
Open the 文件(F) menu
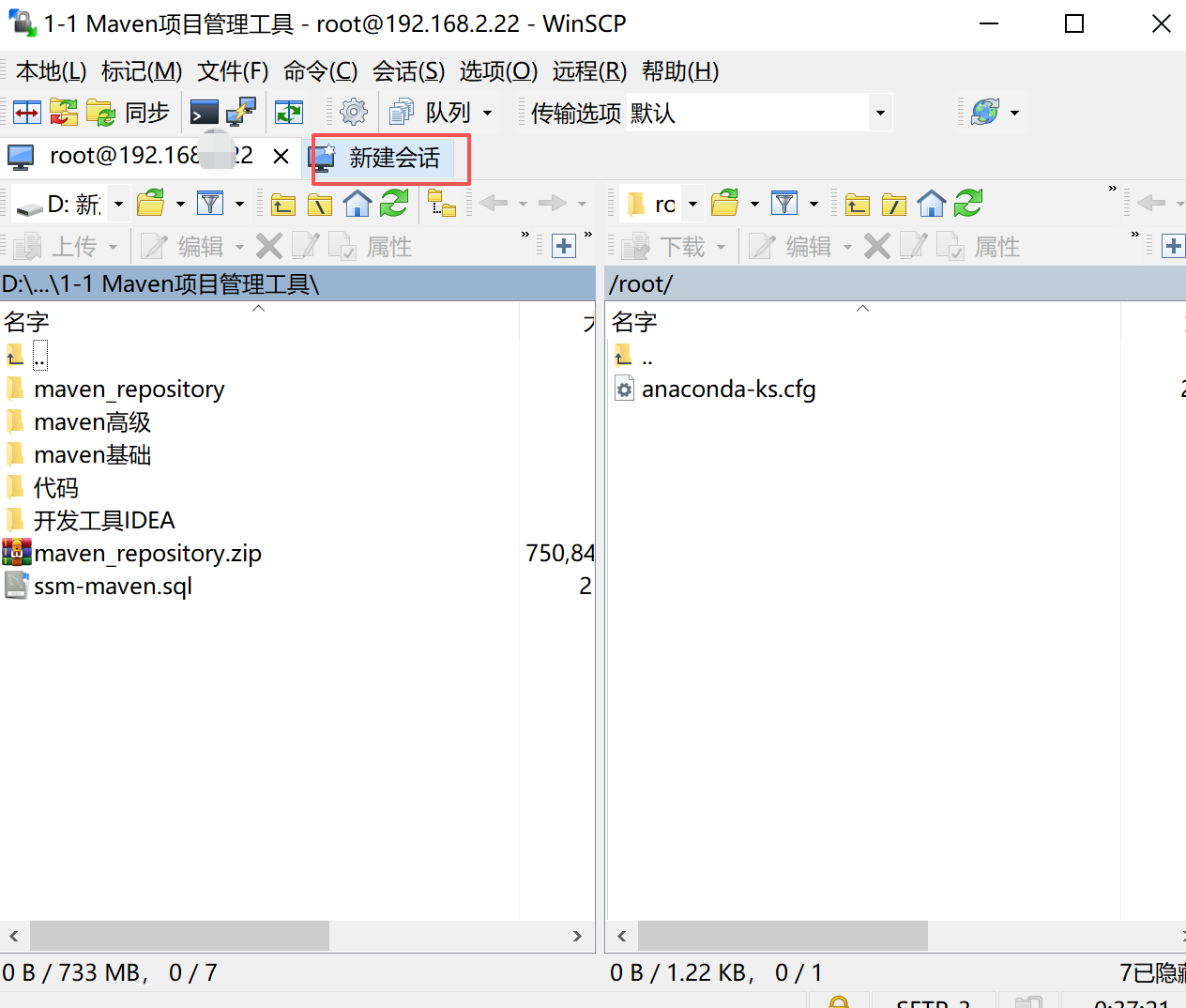tap(233, 71)
